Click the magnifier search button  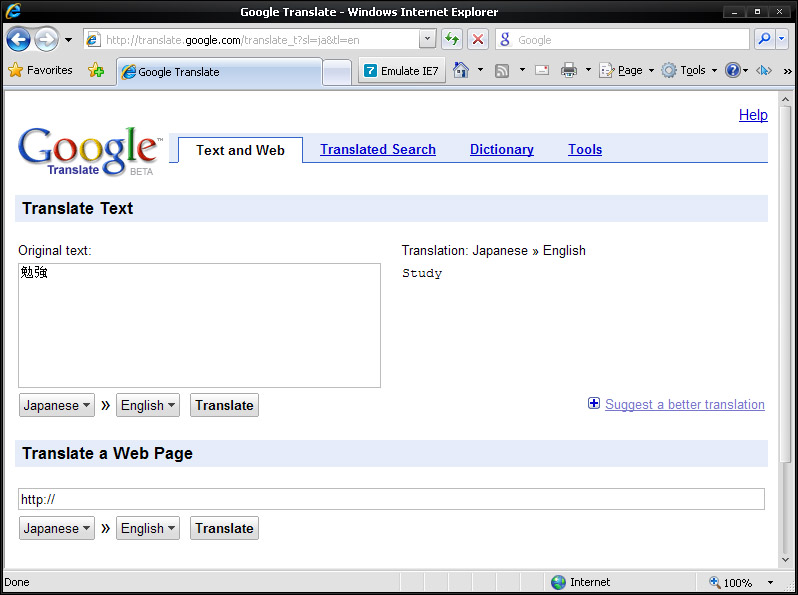[764, 39]
